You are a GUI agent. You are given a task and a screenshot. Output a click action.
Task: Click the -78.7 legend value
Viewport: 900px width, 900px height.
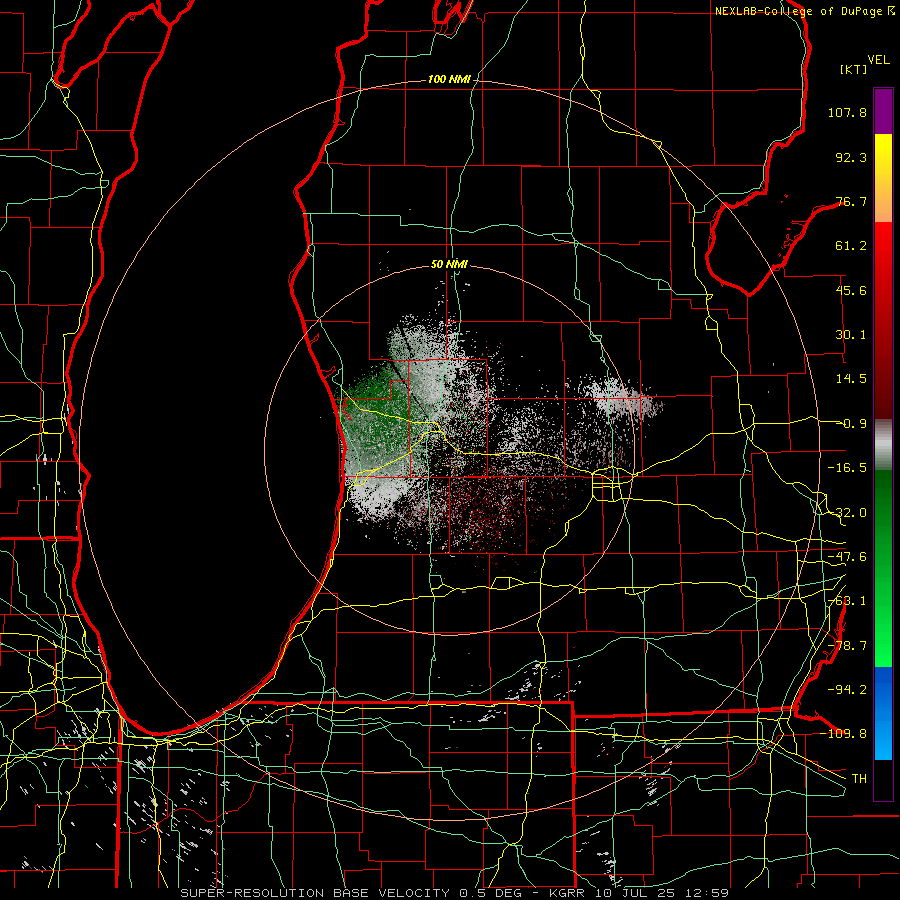point(847,646)
